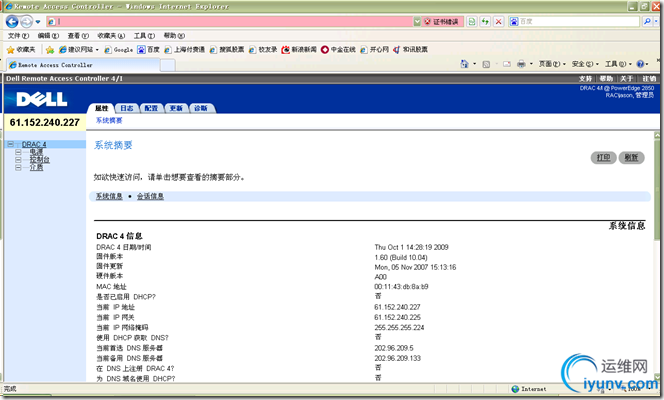Image resolution: width=664 pixels, height=400 pixels.
Task: Switch to the 属性 properties tab
Action: 101,108
